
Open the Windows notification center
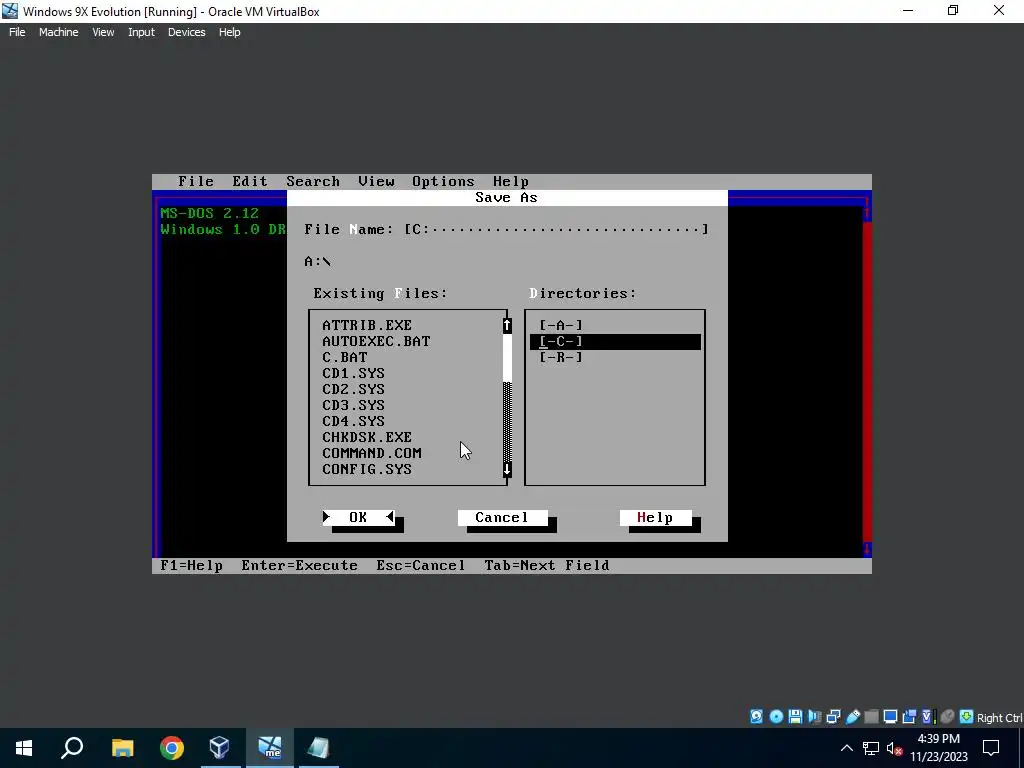tap(991, 748)
